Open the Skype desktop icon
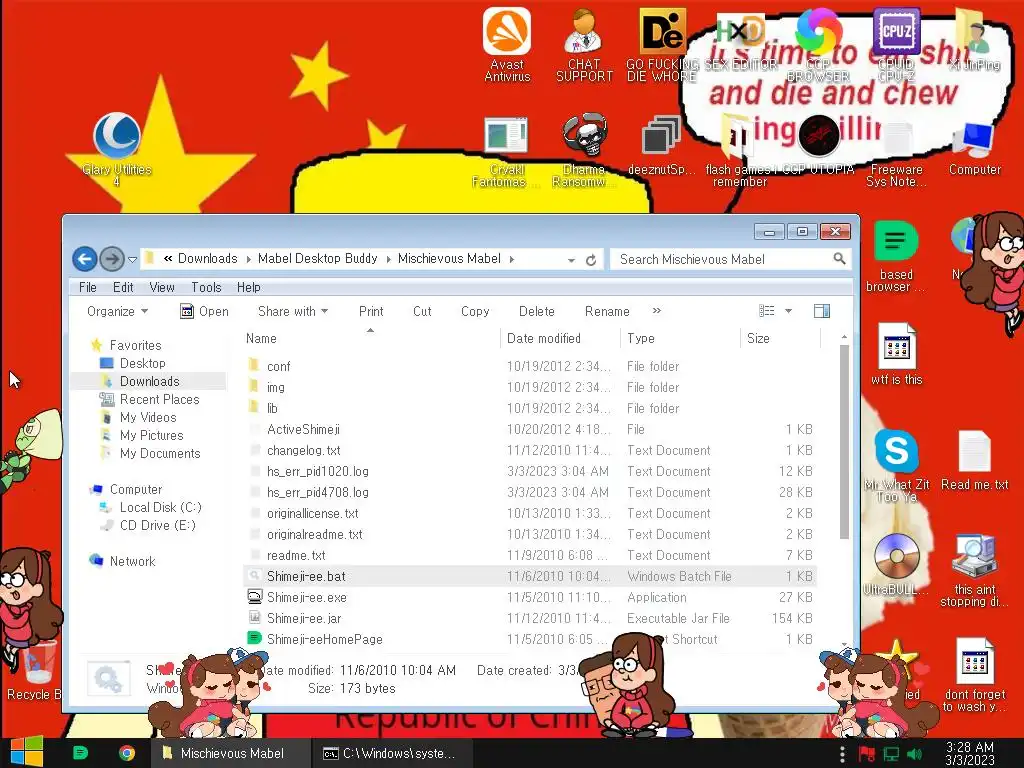This screenshot has width=1024, height=768. pyautogui.click(x=896, y=451)
